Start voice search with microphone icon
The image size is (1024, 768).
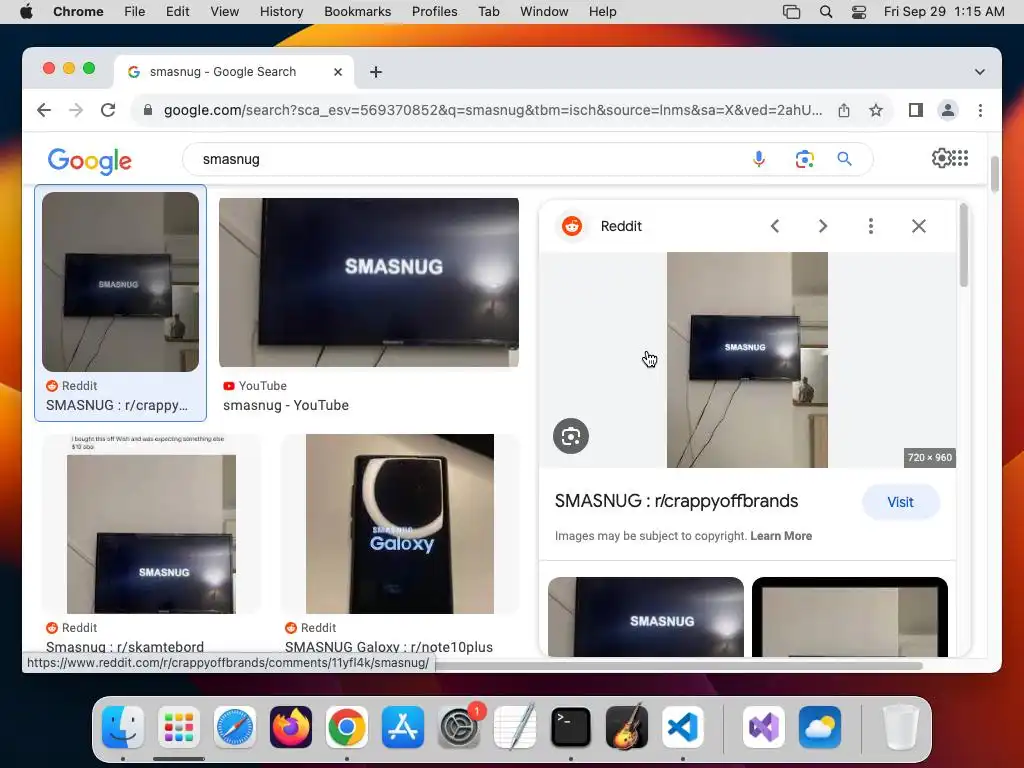pyautogui.click(x=759, y=159)
